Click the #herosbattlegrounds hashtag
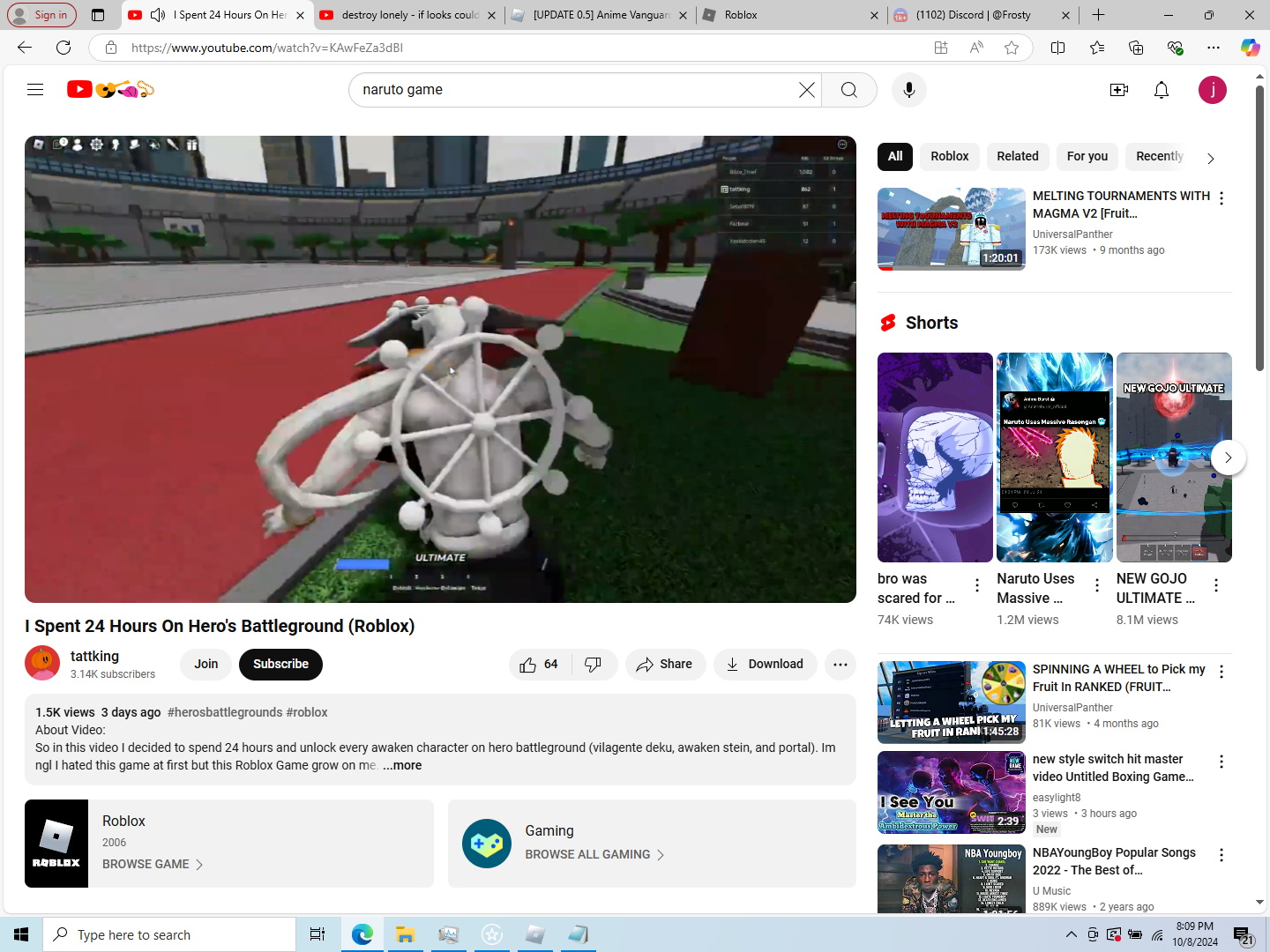 click(x=225, y=712)
